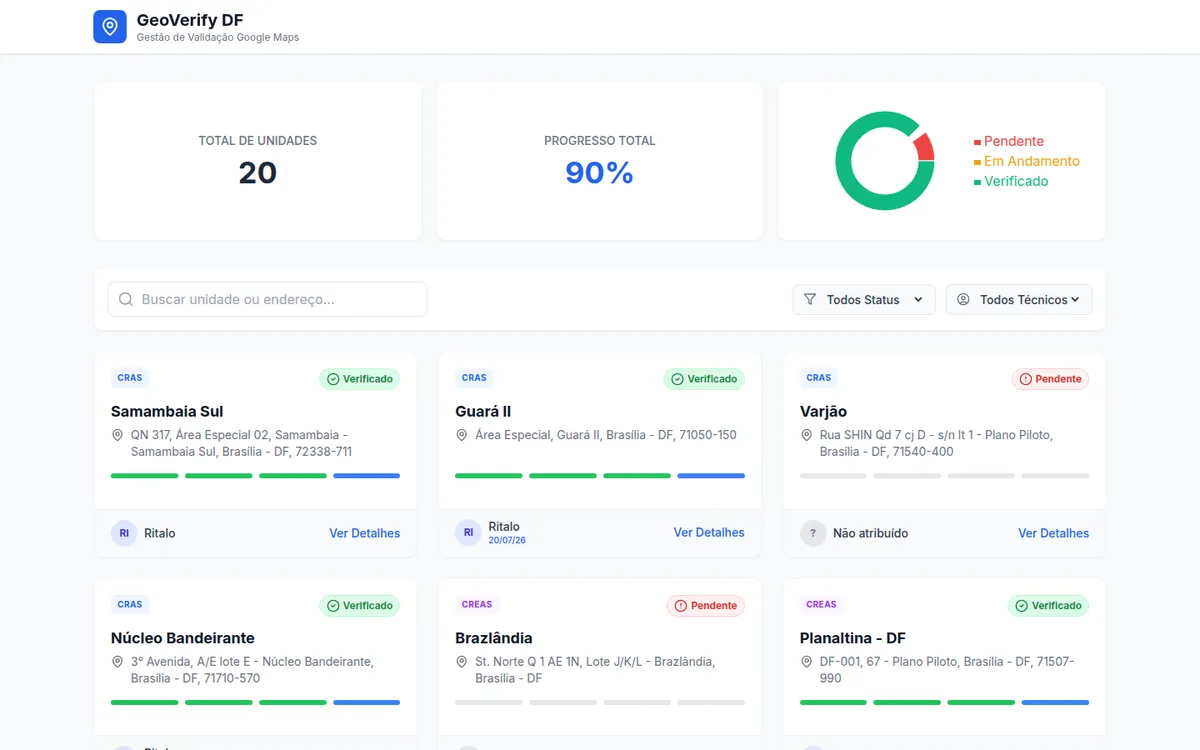Image resolution: width=1200 pixels, height=750 pixels.
Task: Open Ver Detalhes for Samambaia Sul
Action: [x=365, y=533]
